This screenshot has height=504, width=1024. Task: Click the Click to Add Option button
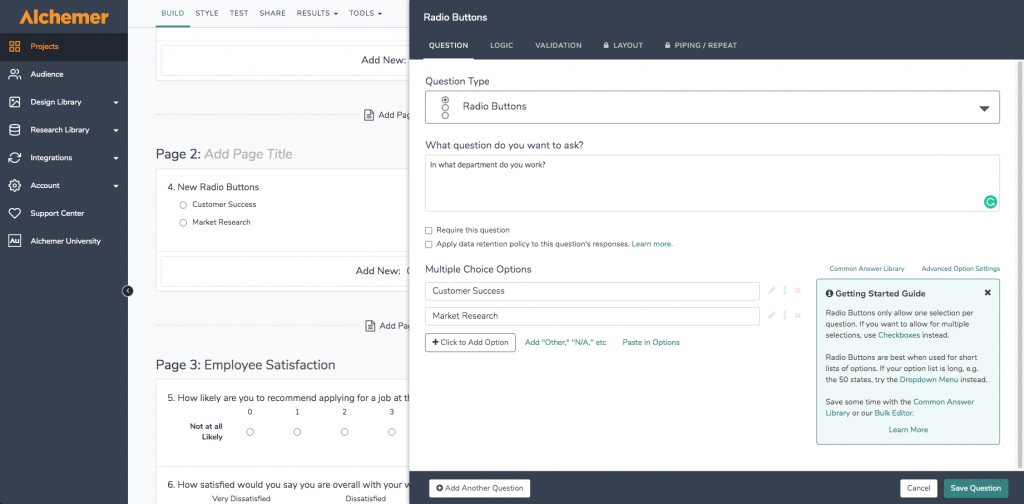(x=470, y=342)
